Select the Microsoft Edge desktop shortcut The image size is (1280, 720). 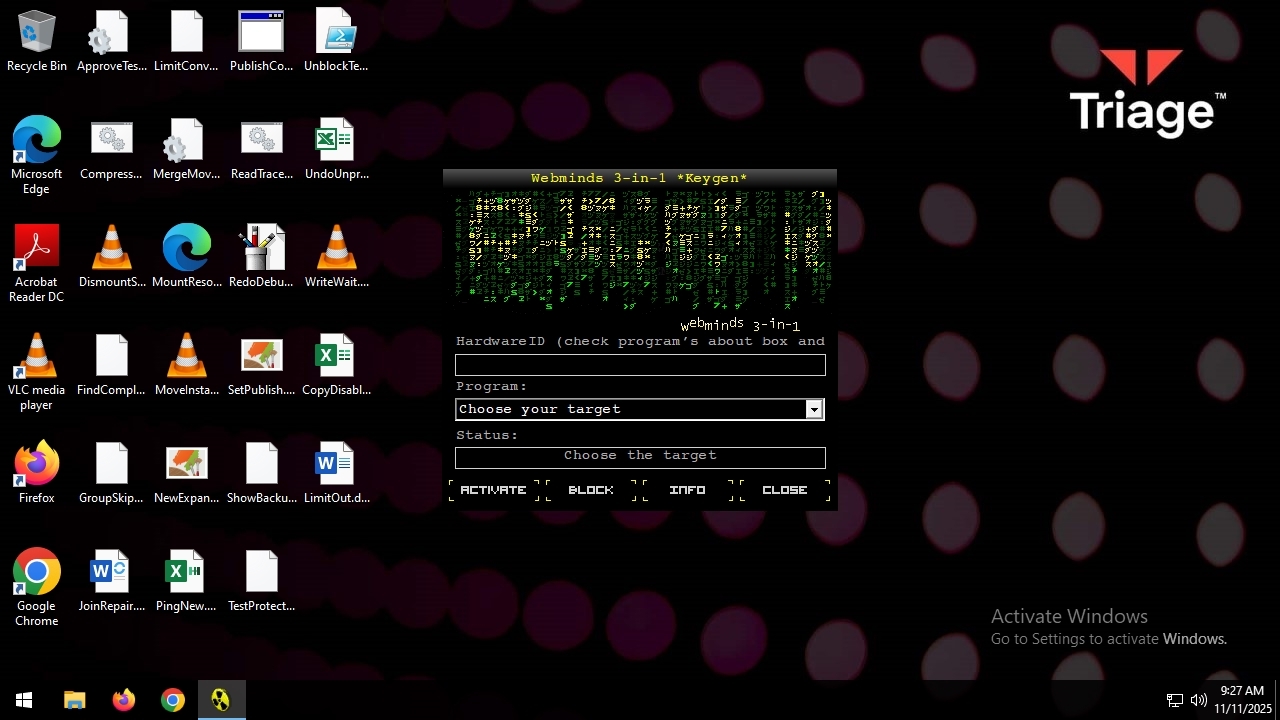[x=37, y=152]
